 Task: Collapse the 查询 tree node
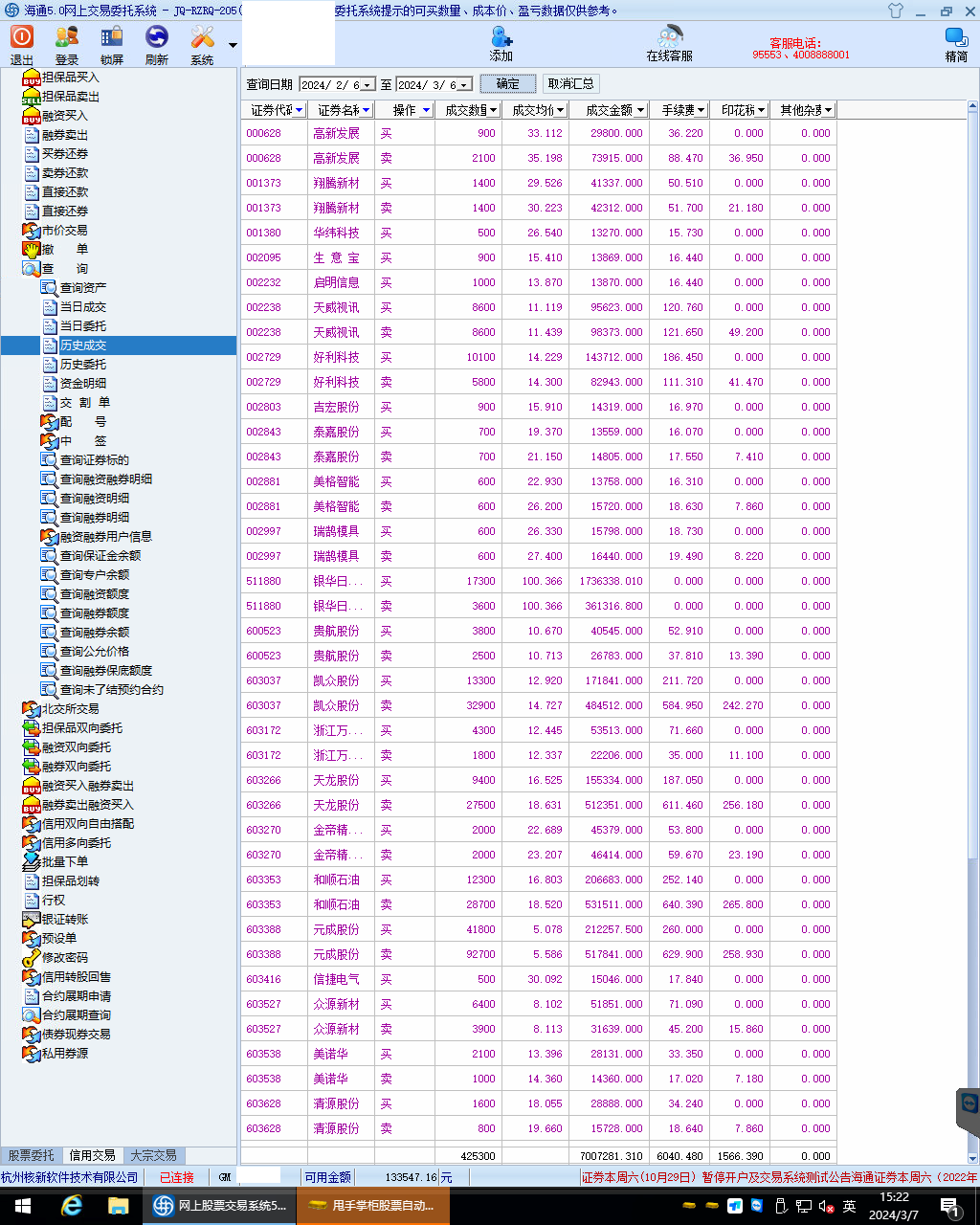(64, 268)
